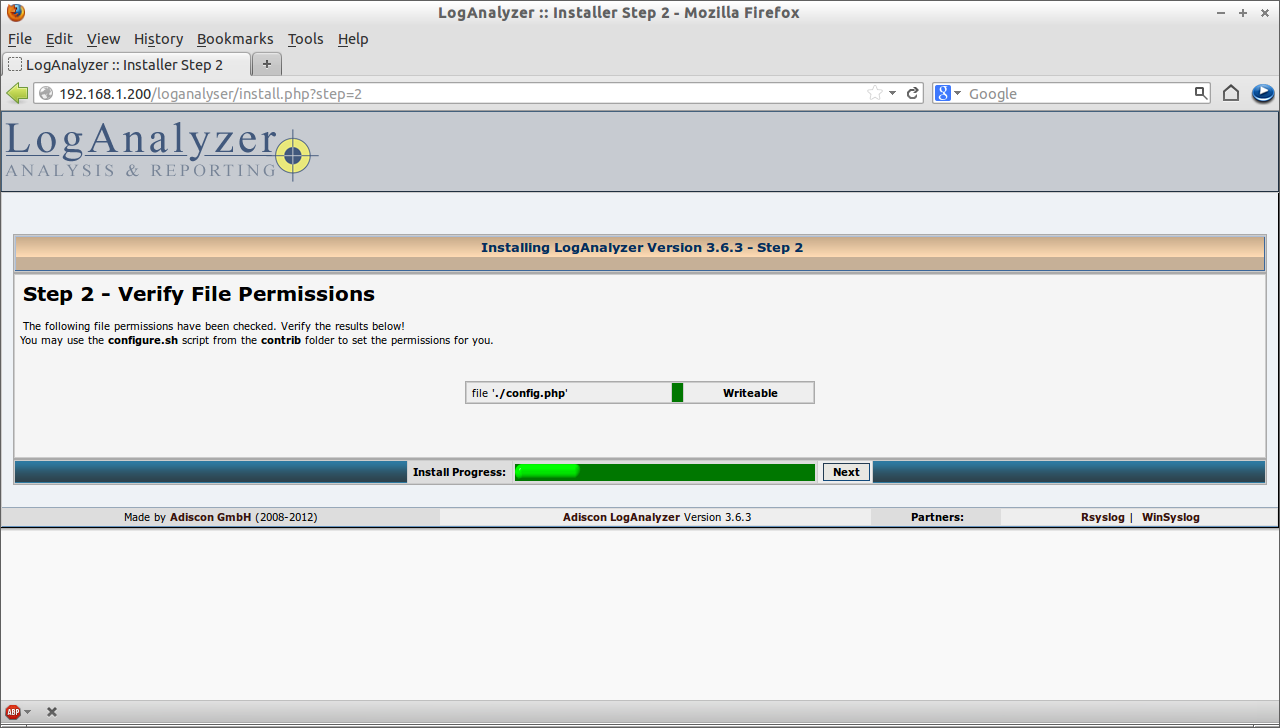Close the add-on bar with the X
Screen dimensions: 1280x728
pyautogui.click(x=52, y=712)
